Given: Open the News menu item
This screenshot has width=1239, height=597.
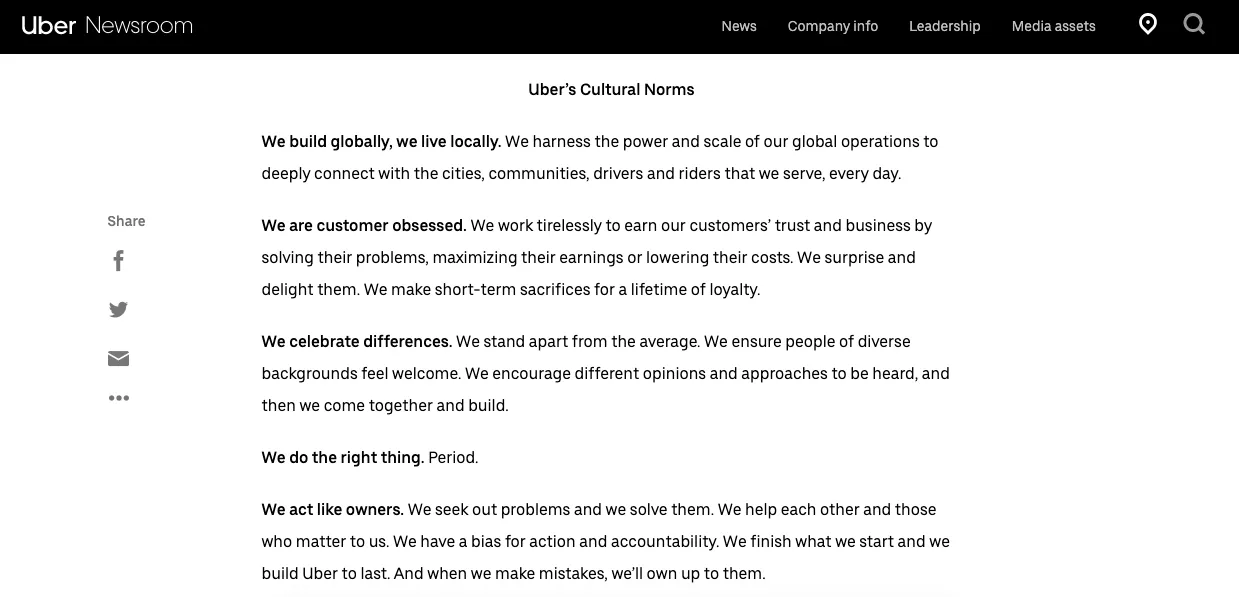Looking at the screenshot, I should point(739,26).
